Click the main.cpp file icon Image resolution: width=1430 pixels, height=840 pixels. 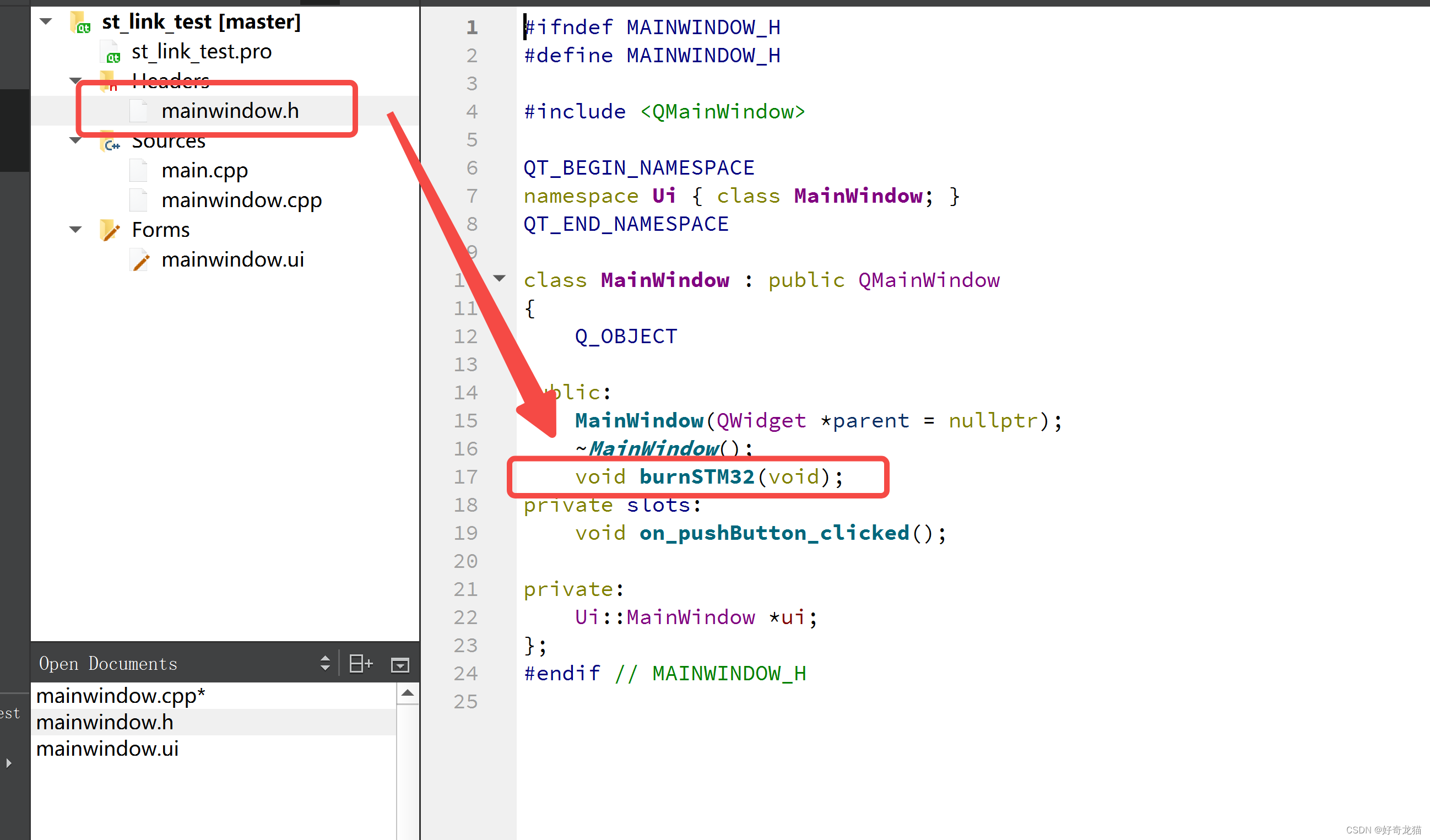coord(138,170)
